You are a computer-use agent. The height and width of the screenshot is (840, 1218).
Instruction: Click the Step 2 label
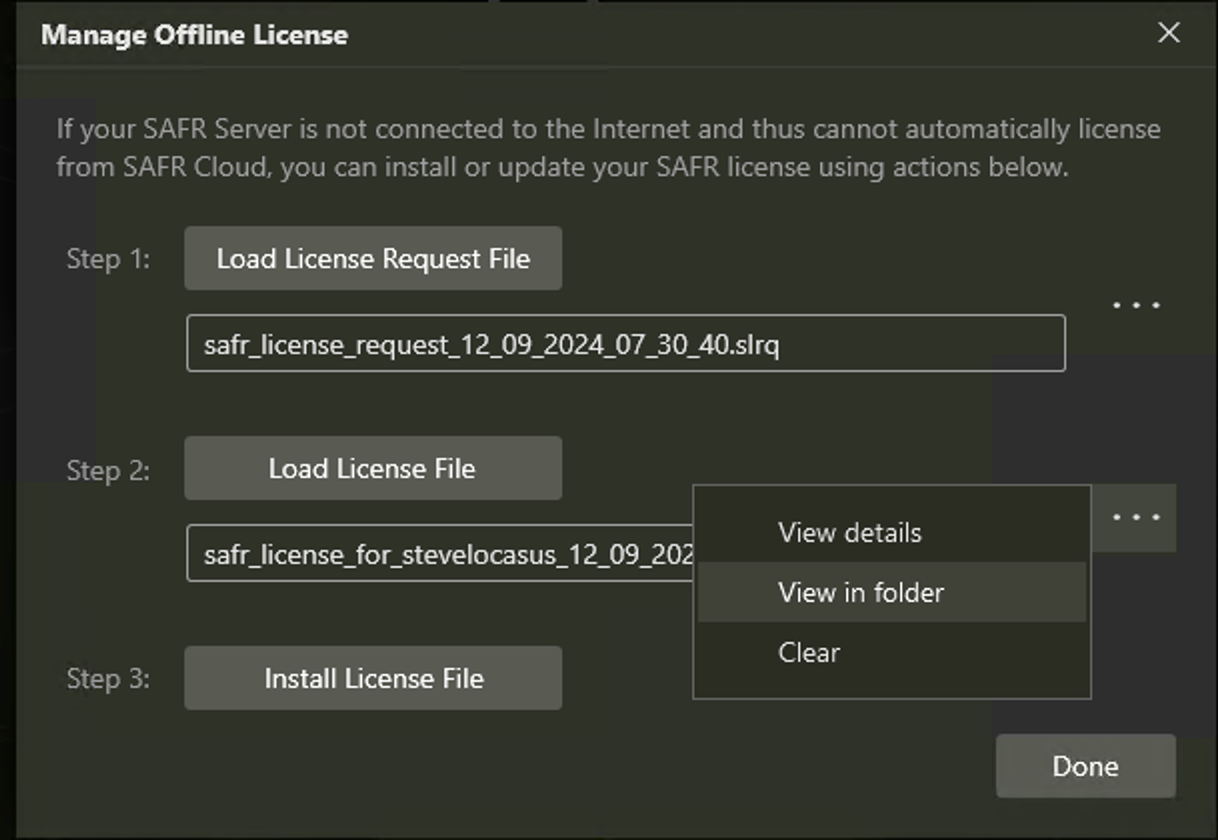click(x=108, y=470)
